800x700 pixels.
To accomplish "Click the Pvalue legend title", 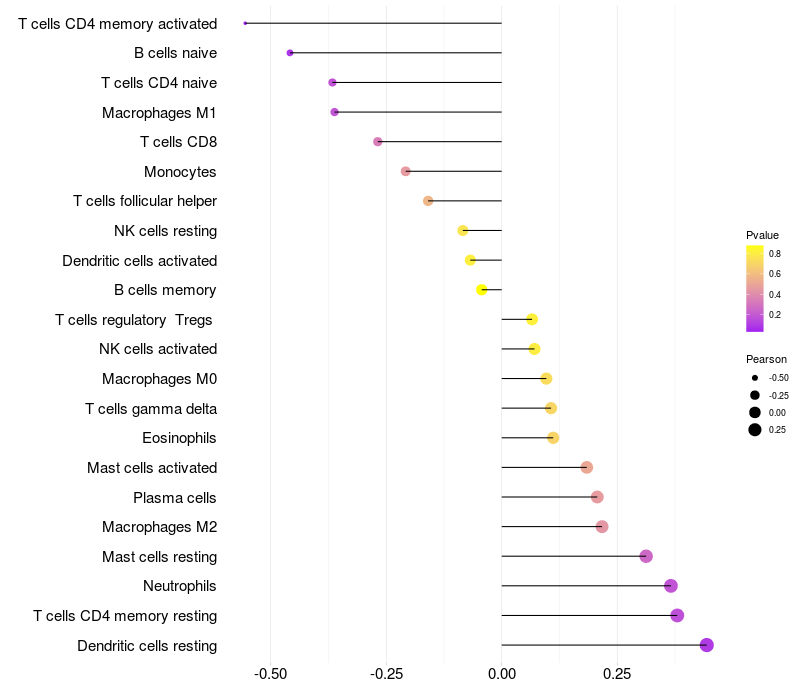I will click(x=762, y=235).
